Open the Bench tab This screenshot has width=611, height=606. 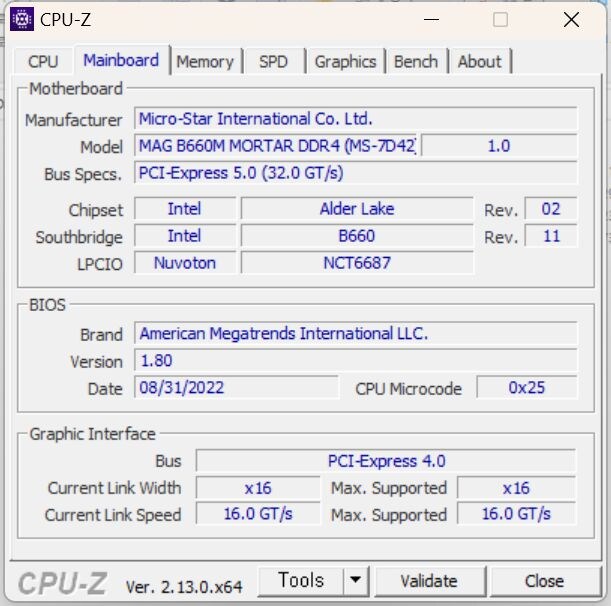[416, 61]
